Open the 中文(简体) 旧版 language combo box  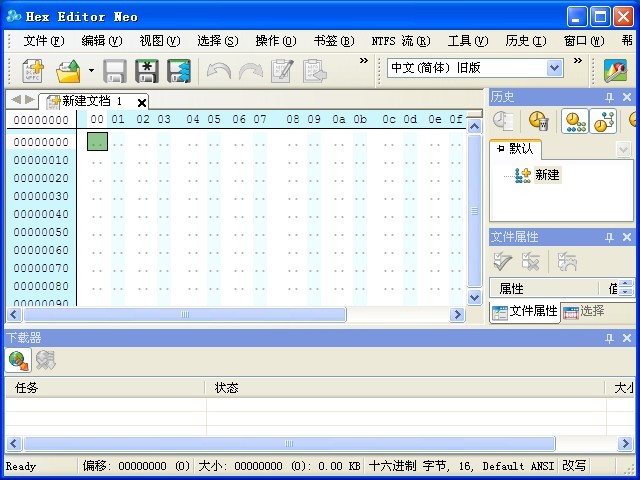(x=475, y=68)
